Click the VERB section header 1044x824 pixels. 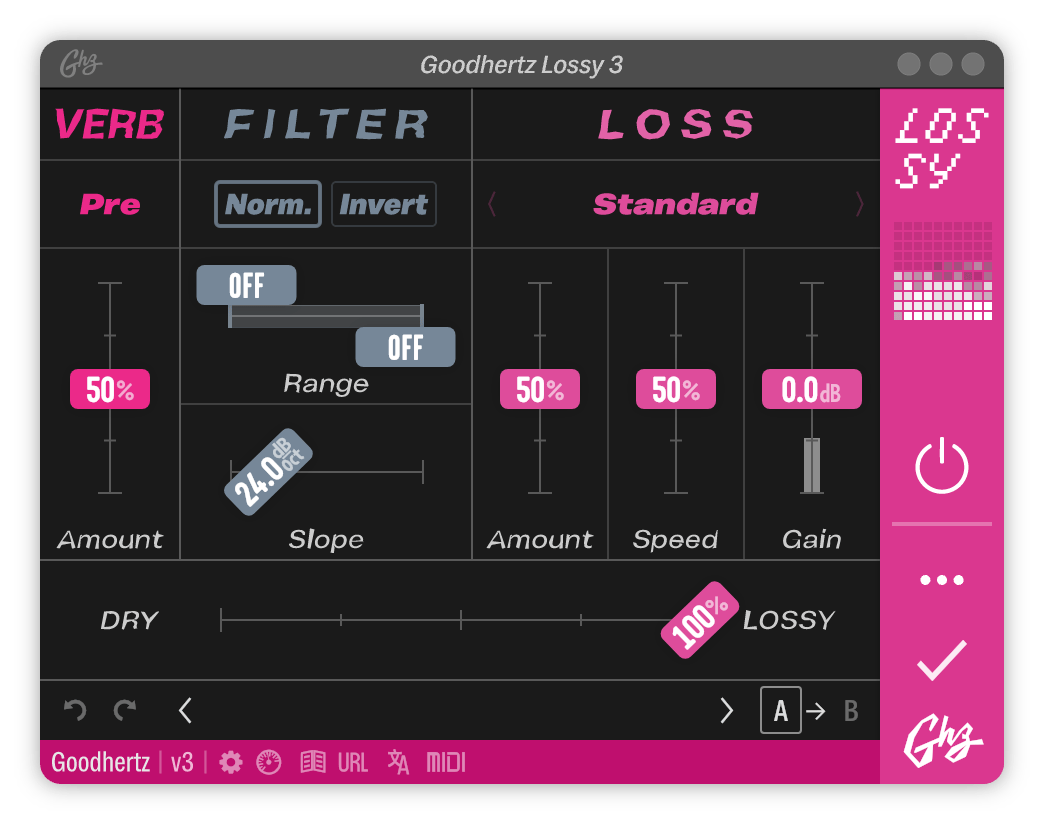[110, 124]
